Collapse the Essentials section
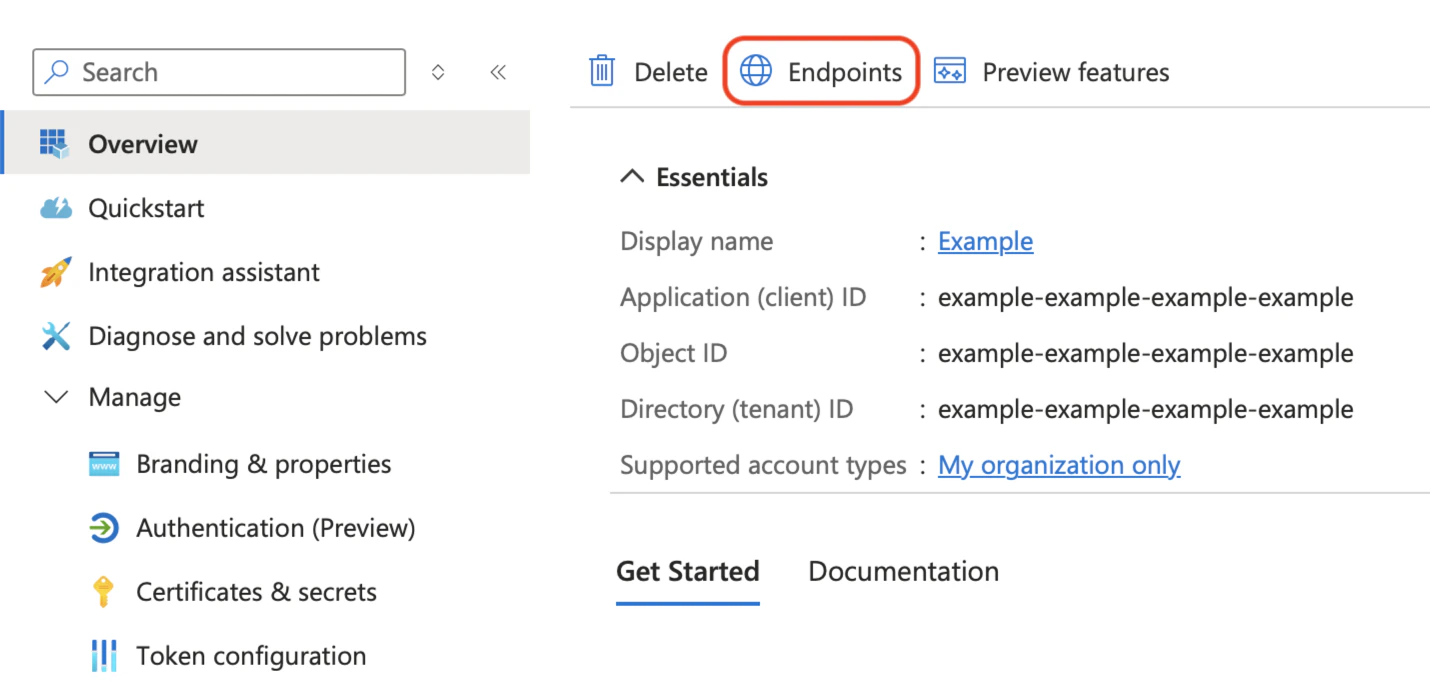Screen dimensions: 1430x684 coord(631,174)
